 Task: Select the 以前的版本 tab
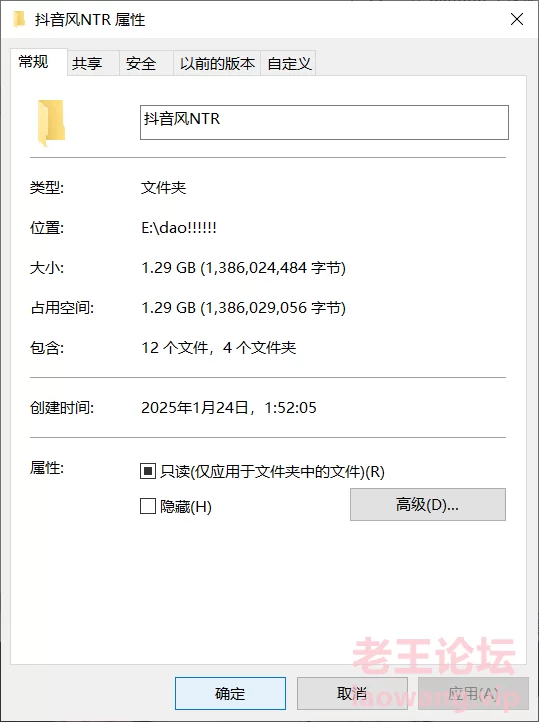tap(217, 63)
